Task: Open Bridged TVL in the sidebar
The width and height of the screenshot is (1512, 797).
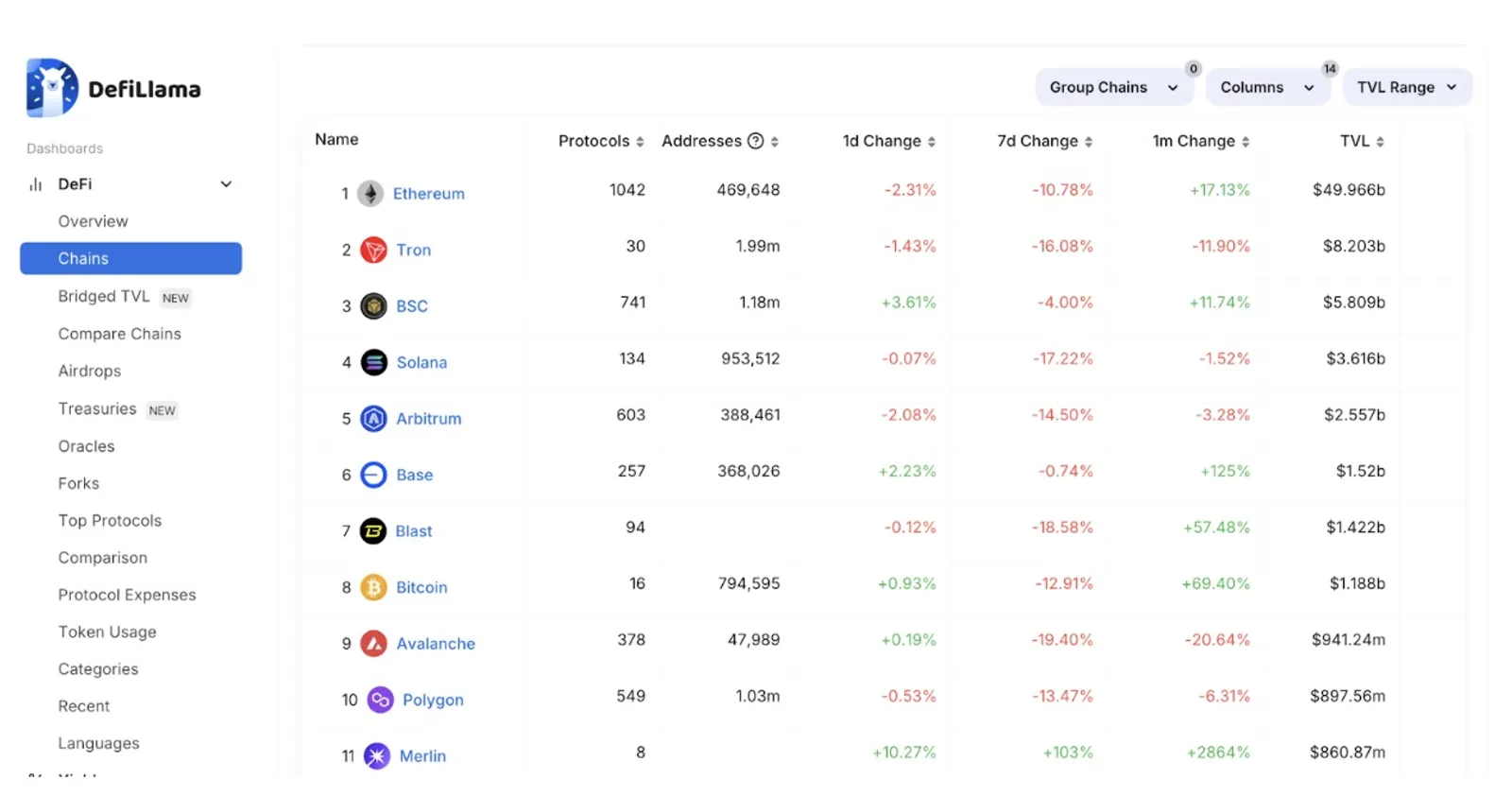Action: tap(104, 296)
